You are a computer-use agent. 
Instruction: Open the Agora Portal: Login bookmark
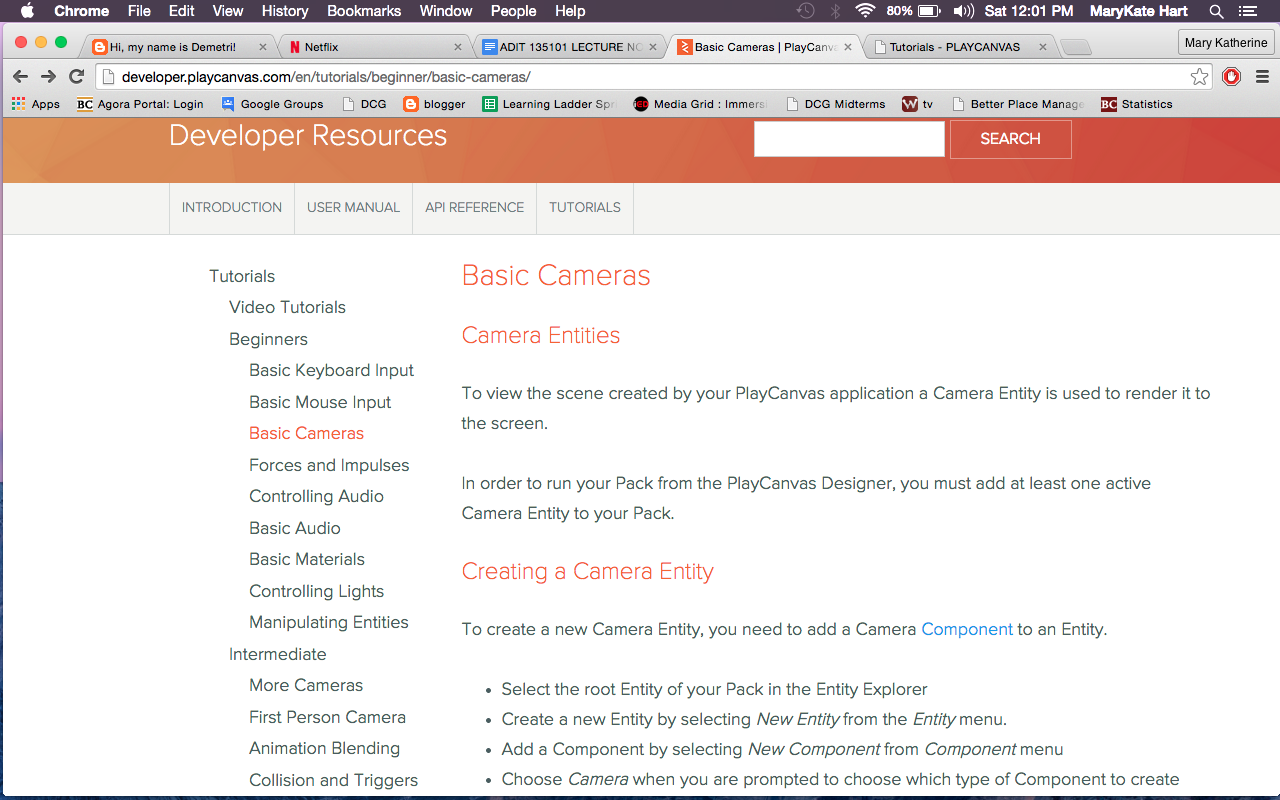click(140, 104)
